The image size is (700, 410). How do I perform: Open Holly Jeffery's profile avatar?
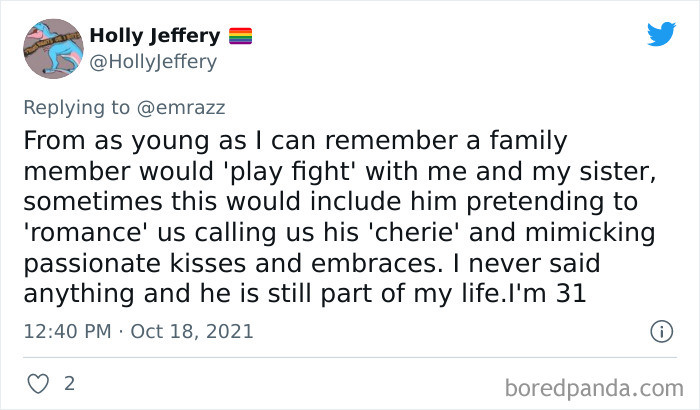coord(52,48)
